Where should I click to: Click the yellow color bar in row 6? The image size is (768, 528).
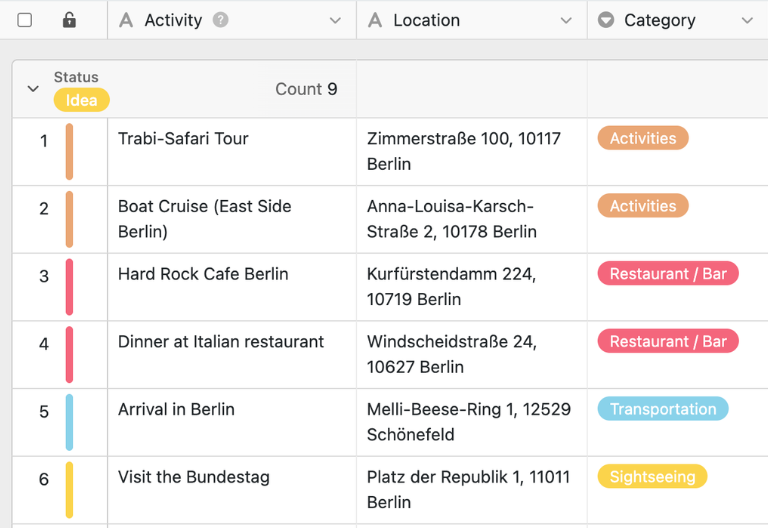[70, 490]
